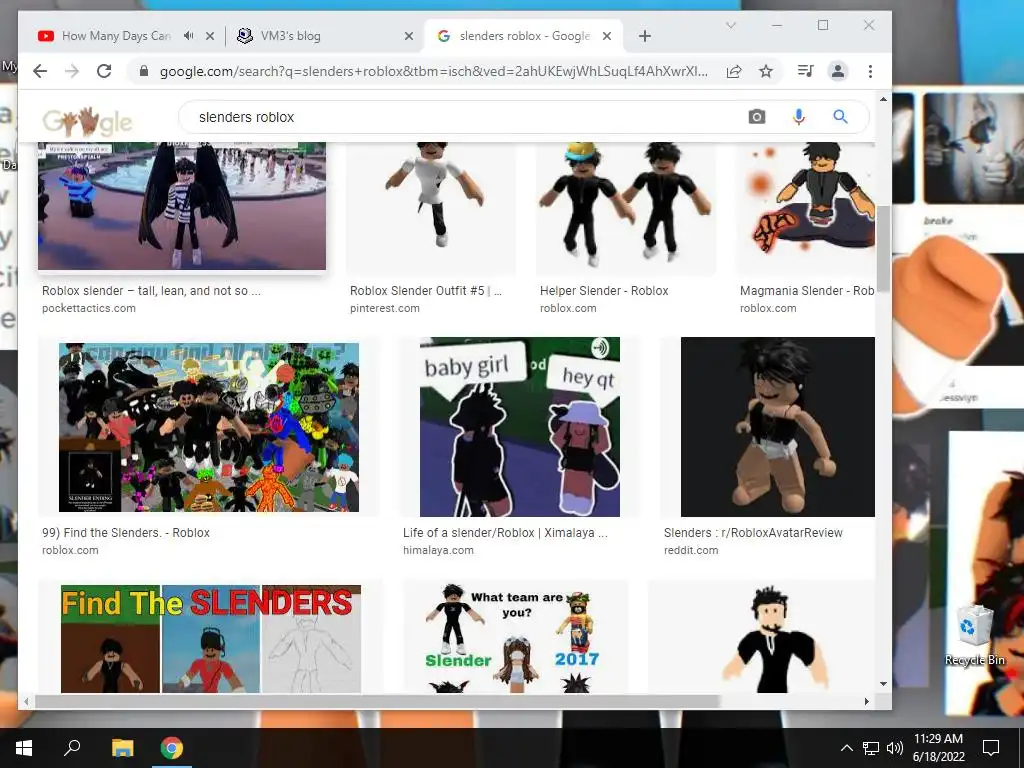Open the Chrome profile avatar
The width and height of the screenshot is (1024, 768).
(838, 71)
